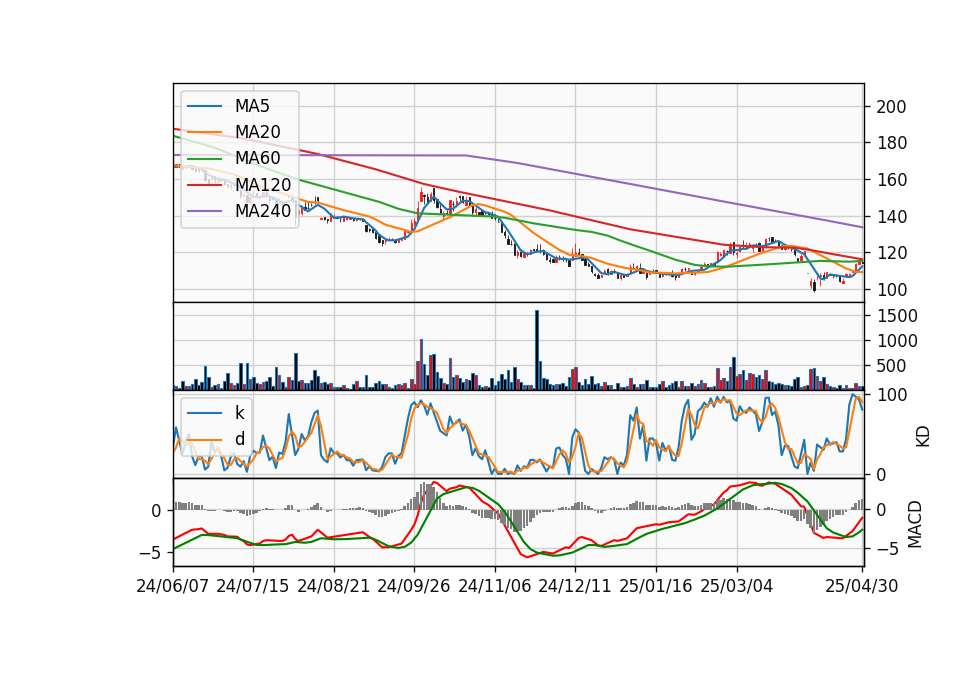Click the −5 tick on MACD's left axis

[151, 552]
